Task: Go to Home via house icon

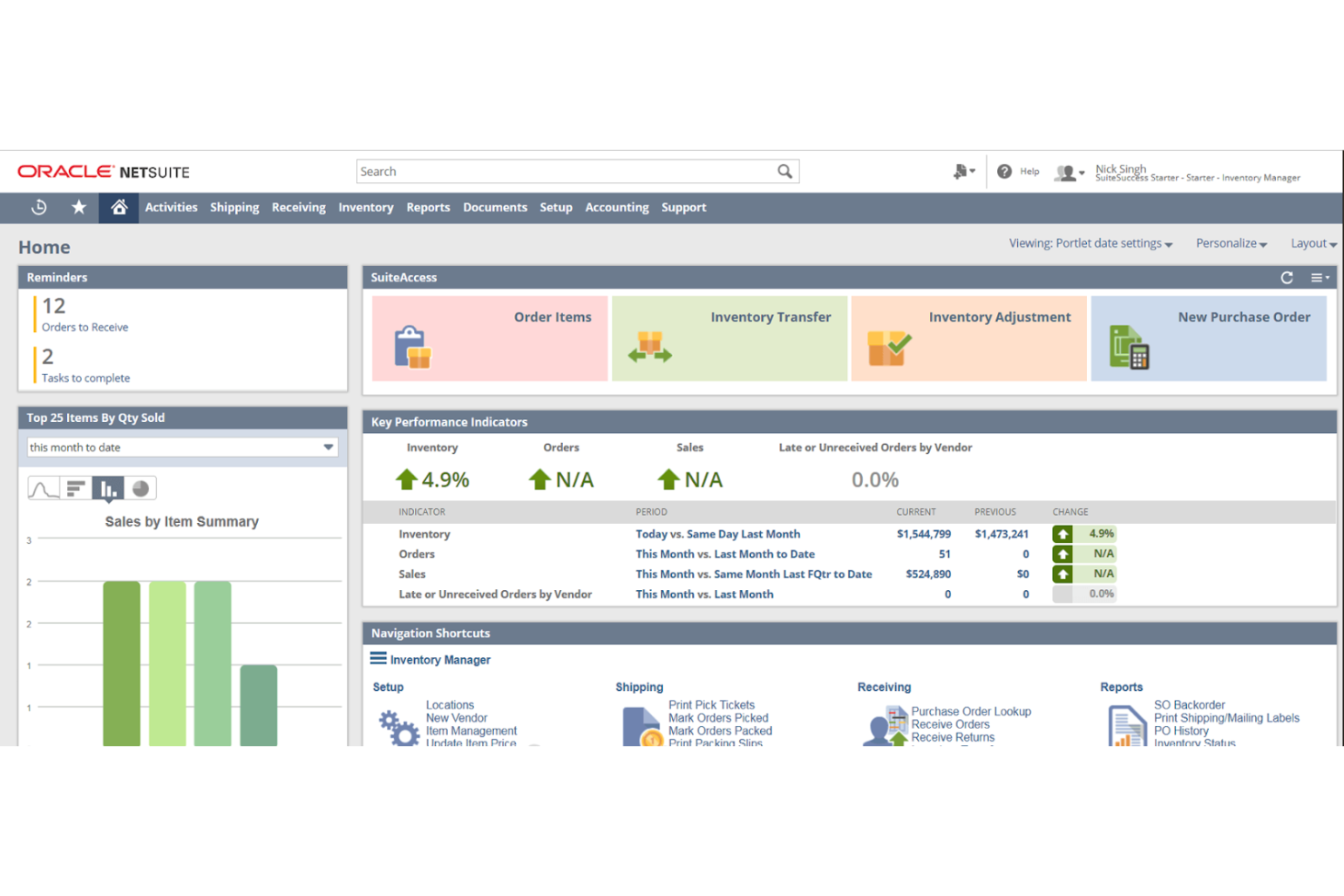Action: click(x=119, y=207)
